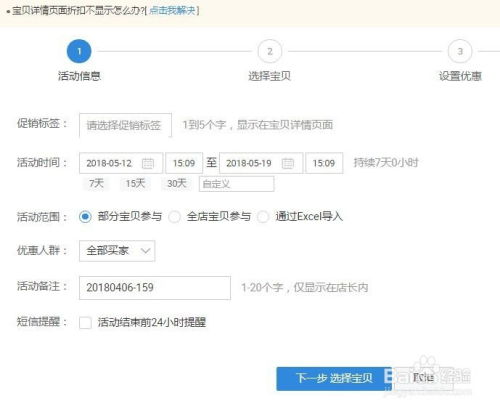The image size is (500, 409).
Task: Click step 3 circle 设置优惠
Action: tap(460, 51)
